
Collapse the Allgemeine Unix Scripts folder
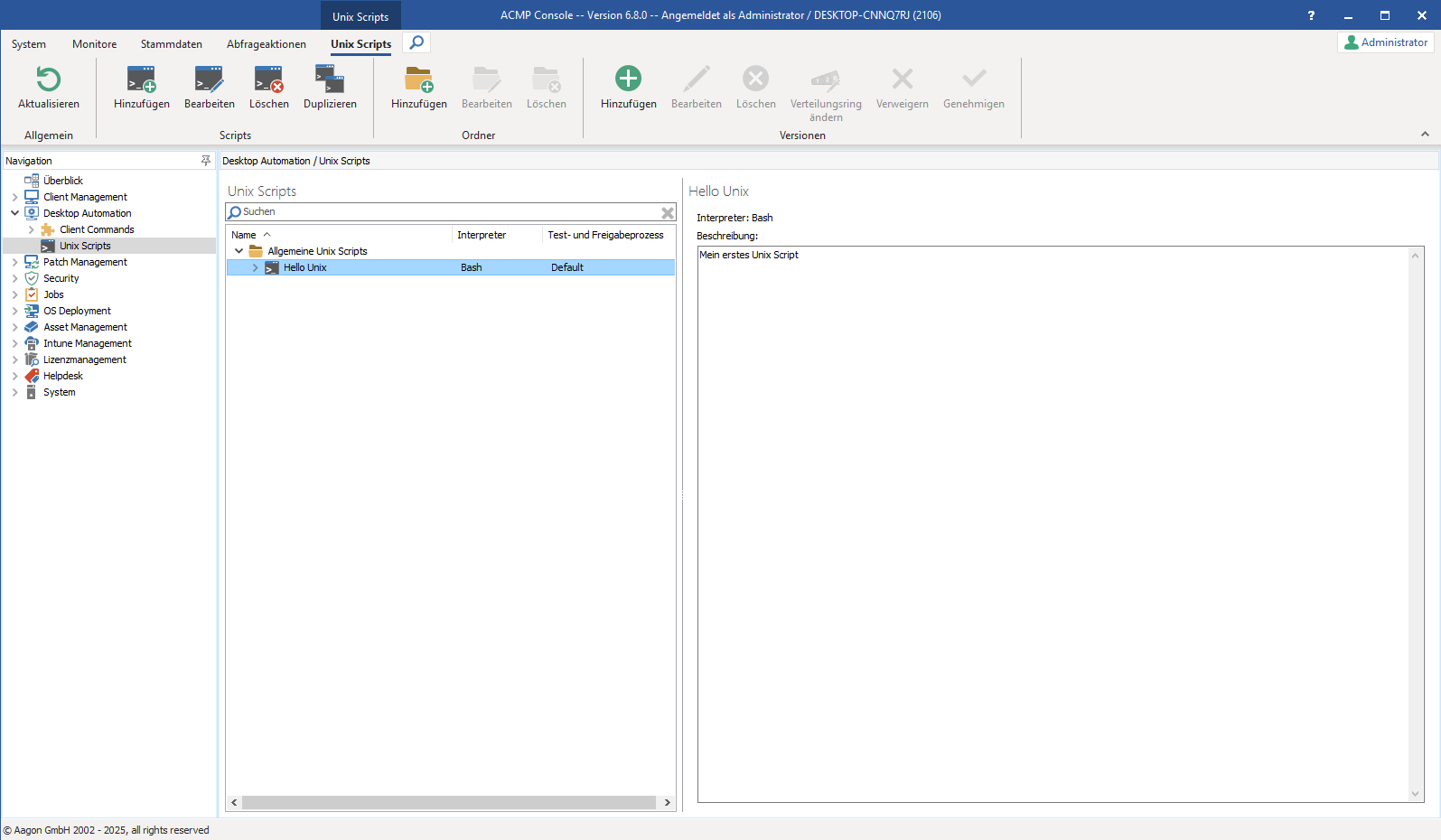click(239, 251)
